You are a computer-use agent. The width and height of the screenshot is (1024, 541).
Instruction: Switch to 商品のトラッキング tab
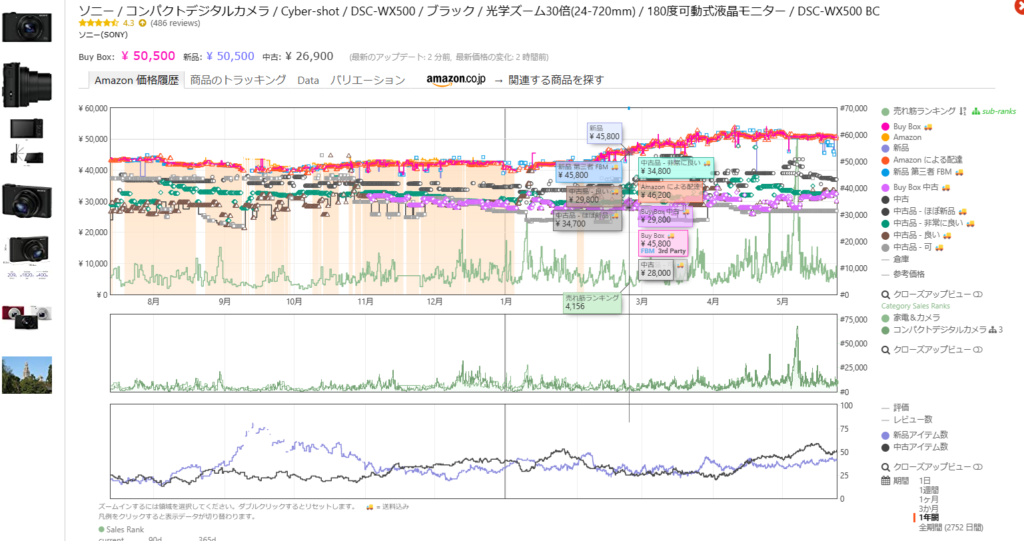click(238, 80)
